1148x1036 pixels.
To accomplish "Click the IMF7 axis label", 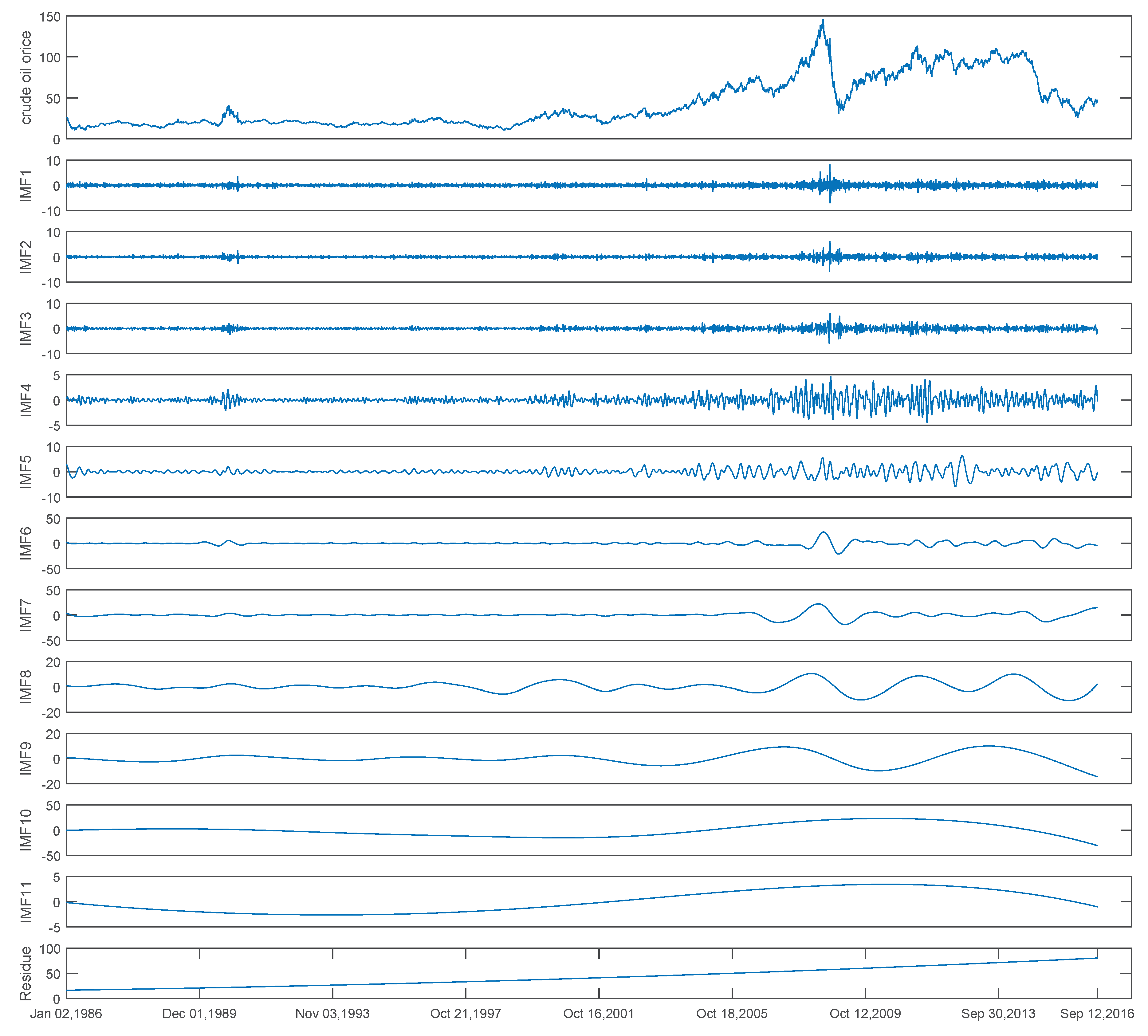I will pyautogui.click(x=26, y=615).
